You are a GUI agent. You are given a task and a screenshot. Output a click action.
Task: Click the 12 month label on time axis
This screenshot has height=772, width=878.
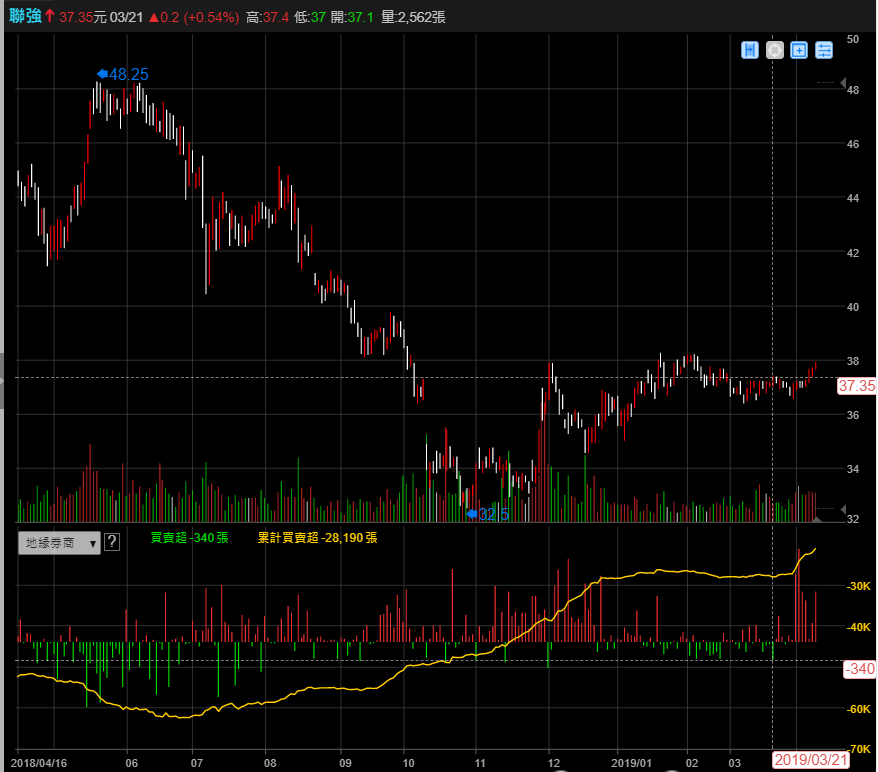pos(549,760)
